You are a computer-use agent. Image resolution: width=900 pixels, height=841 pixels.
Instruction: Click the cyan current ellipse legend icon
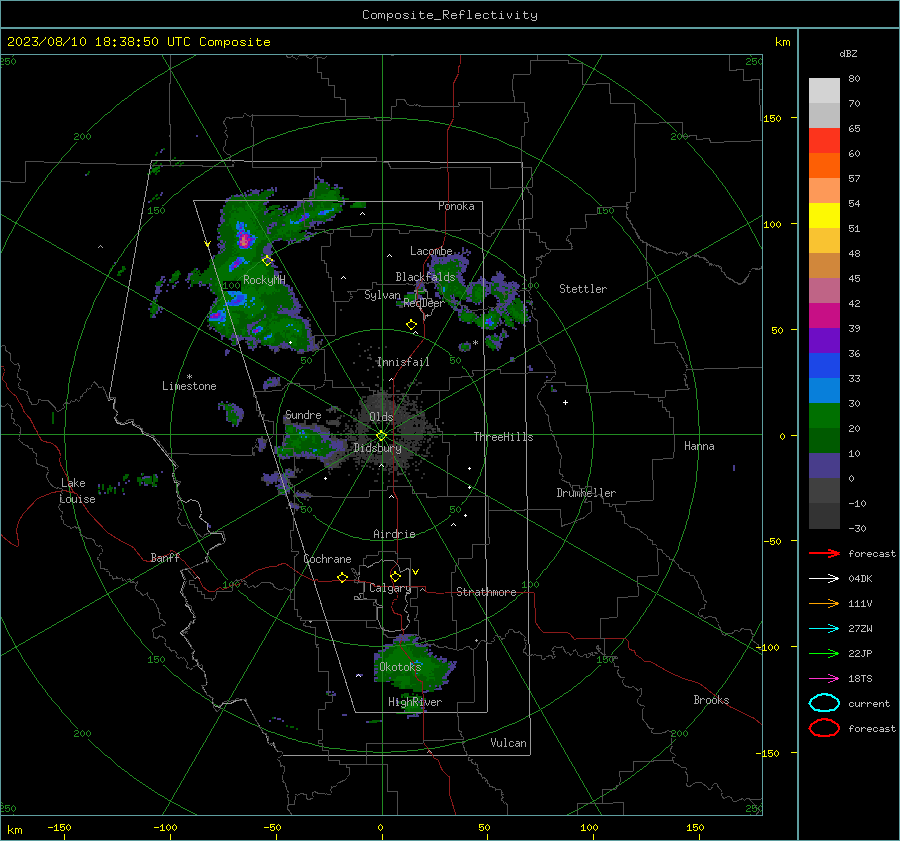[x=824, y=703]
